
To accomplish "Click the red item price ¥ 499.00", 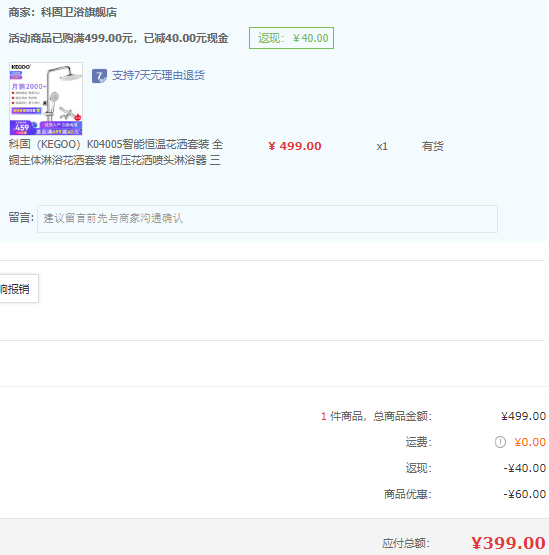I will coord(294,146).
